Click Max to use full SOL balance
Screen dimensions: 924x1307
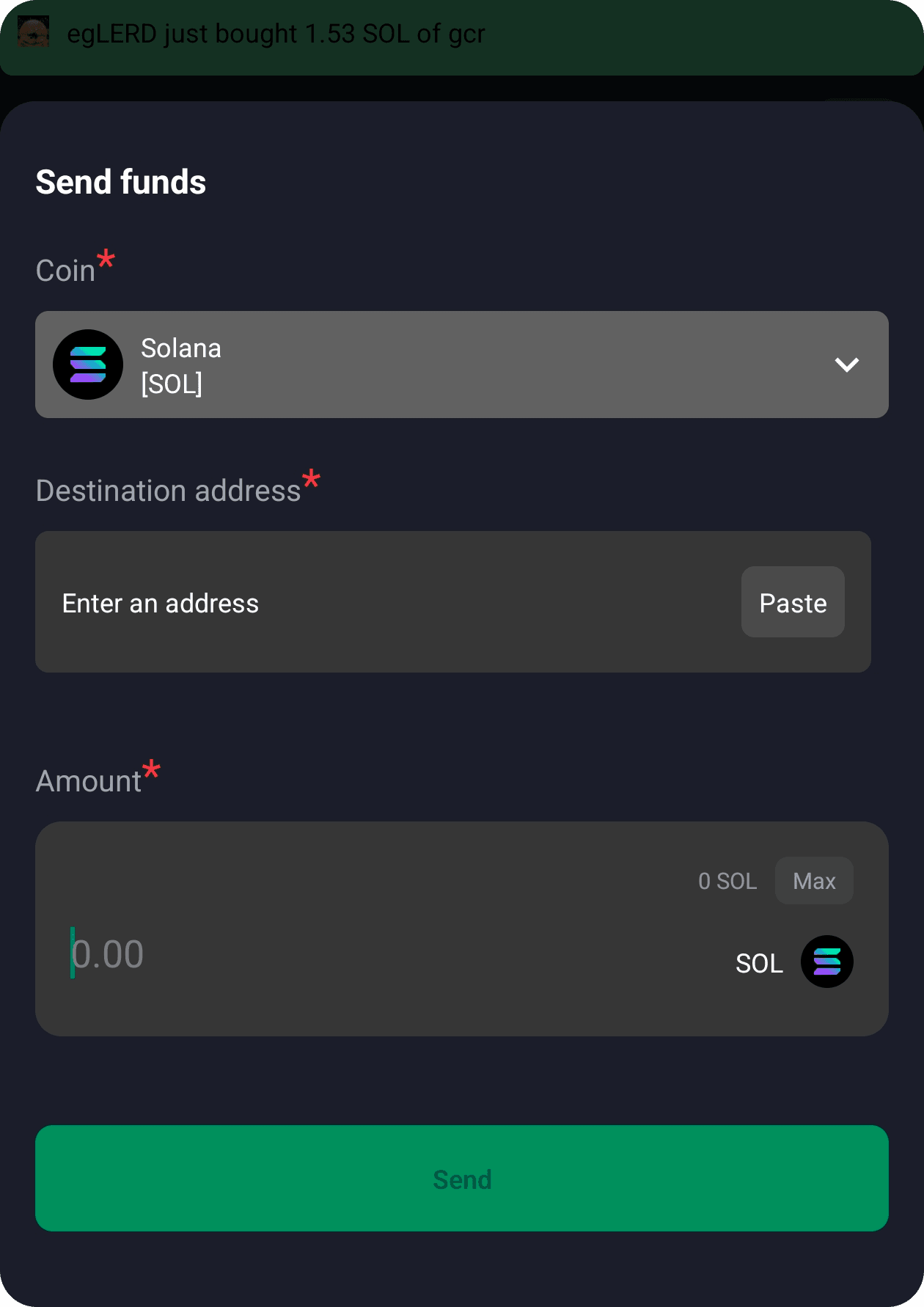pyautogui.click(x=814, y=881)
